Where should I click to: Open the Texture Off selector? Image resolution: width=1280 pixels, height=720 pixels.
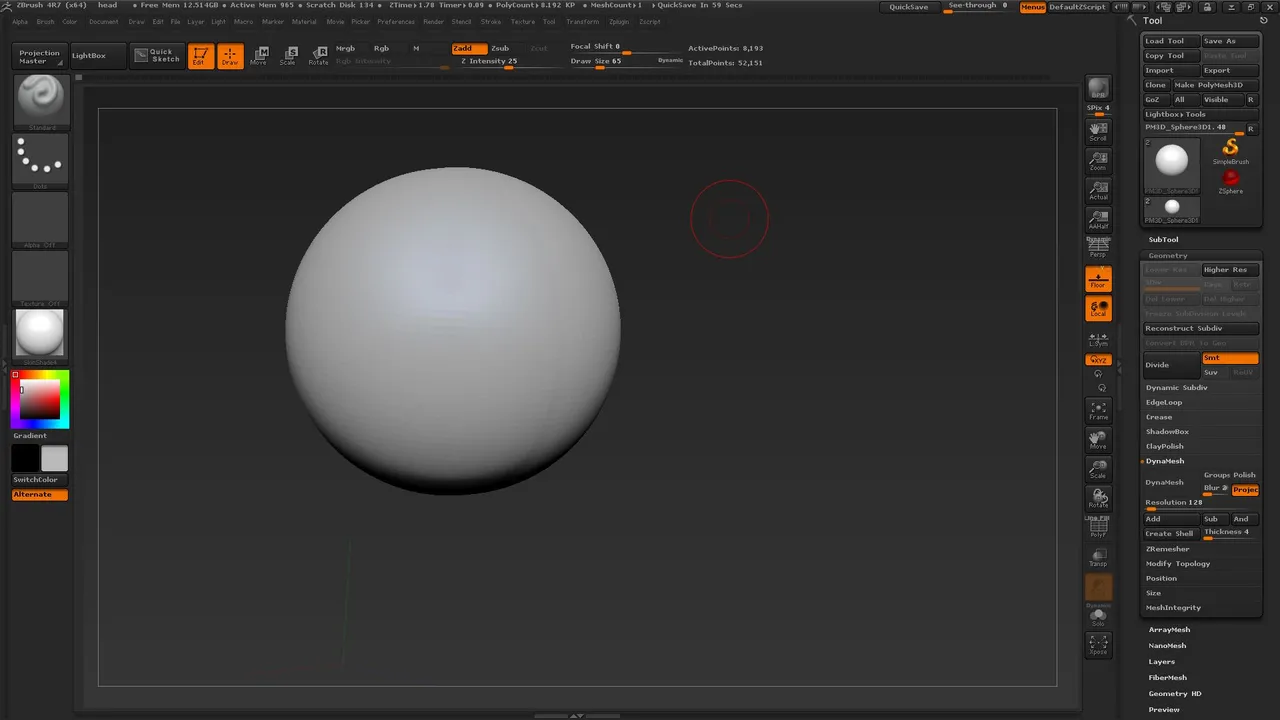tap(40, 278)
